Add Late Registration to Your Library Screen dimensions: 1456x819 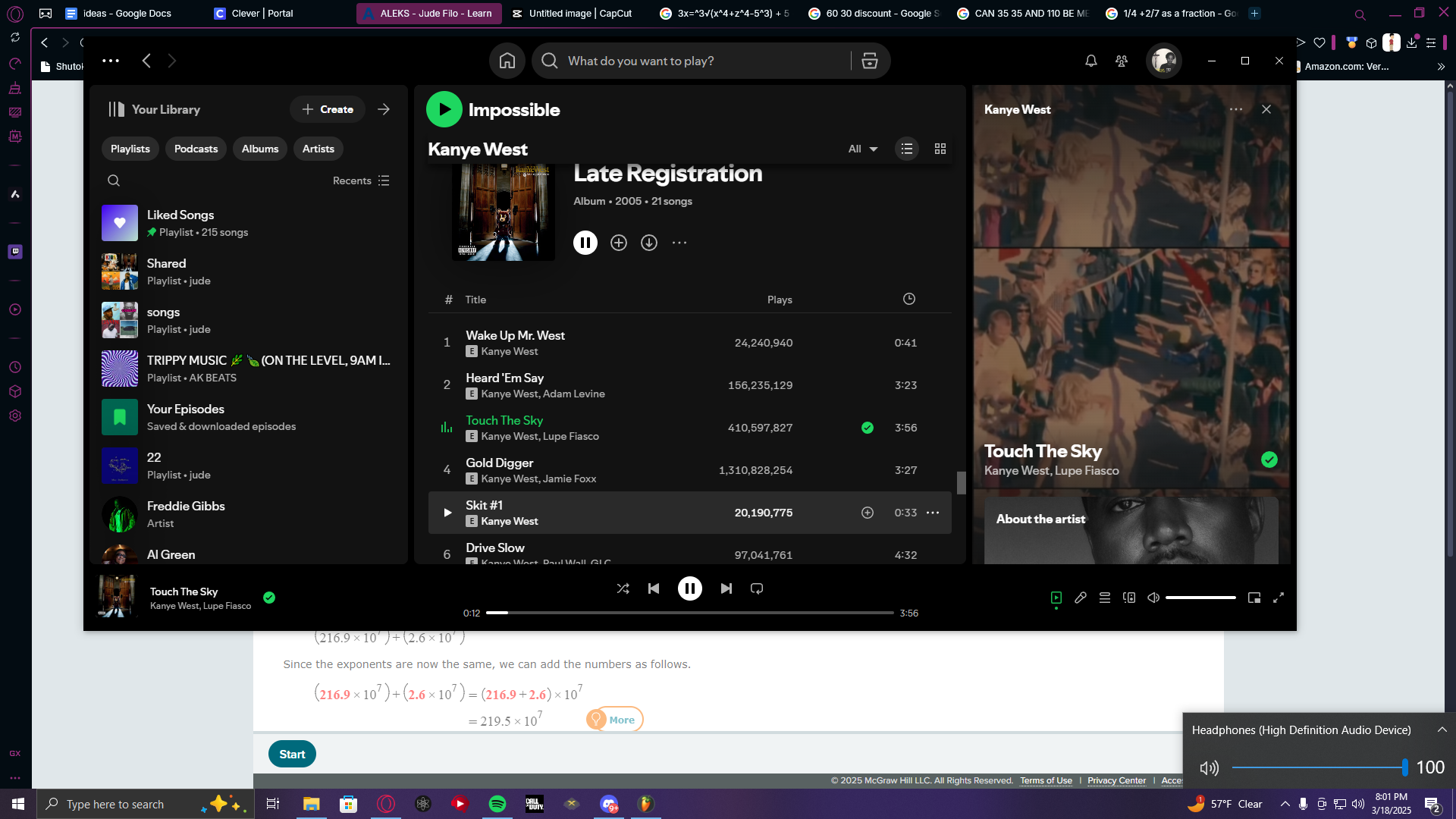[x=619, y=243]
